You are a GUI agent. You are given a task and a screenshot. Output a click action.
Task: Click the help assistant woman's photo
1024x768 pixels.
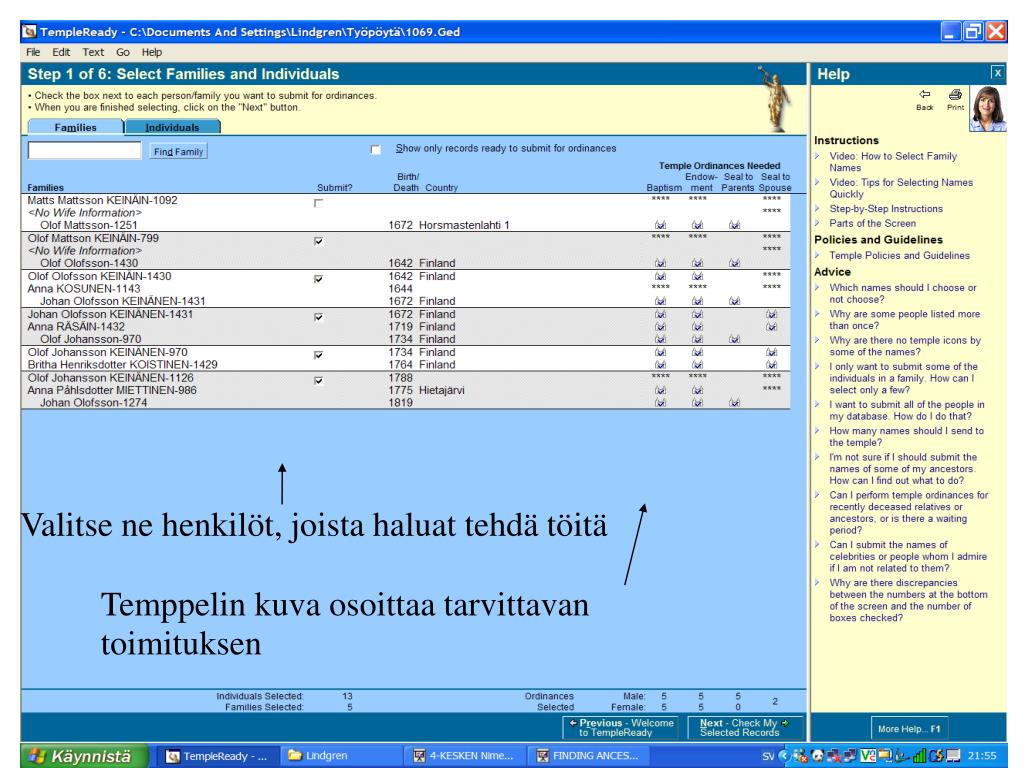coord(987,108)
